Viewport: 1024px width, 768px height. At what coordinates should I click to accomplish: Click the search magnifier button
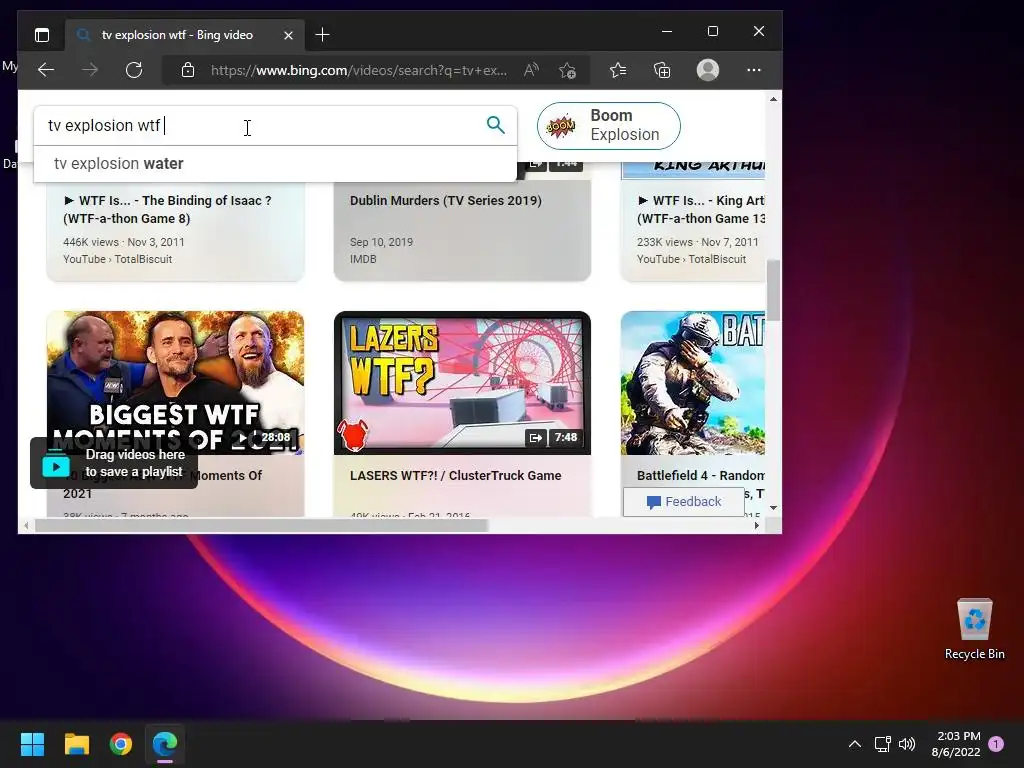(496, 125)
